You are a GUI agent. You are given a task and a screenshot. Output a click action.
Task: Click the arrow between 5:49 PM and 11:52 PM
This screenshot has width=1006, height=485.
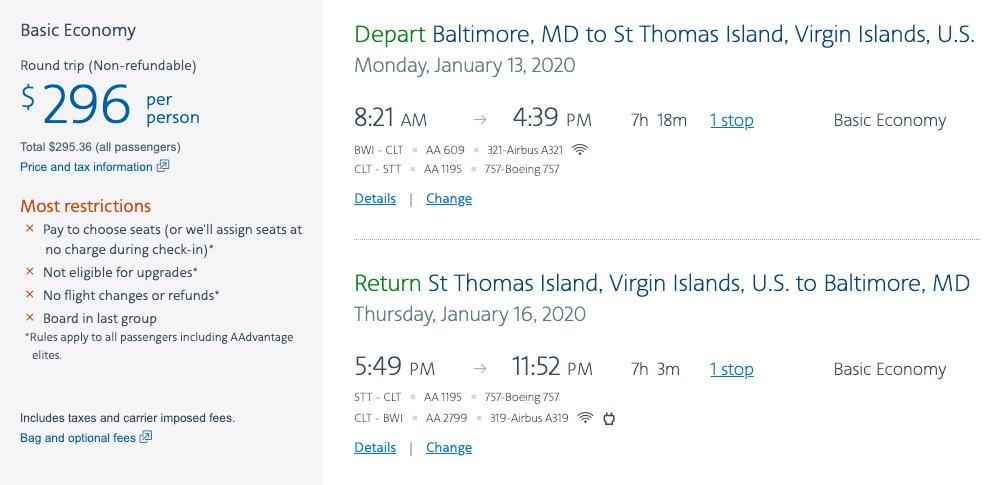tap(480, 369)
